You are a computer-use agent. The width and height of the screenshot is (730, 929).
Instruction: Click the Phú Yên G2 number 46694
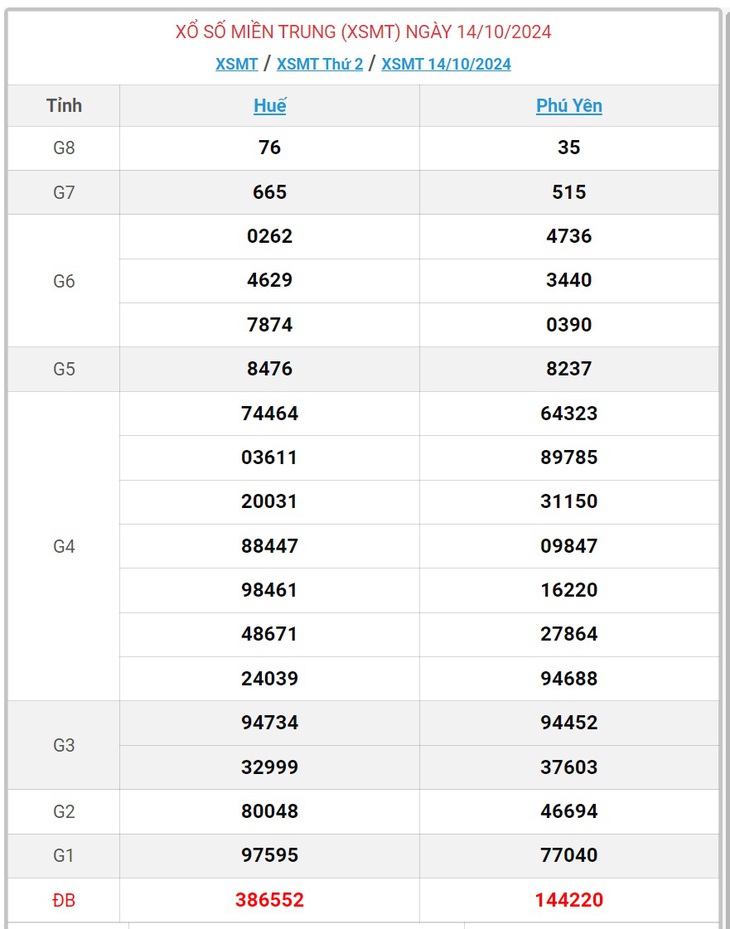(x=569, y=811)
